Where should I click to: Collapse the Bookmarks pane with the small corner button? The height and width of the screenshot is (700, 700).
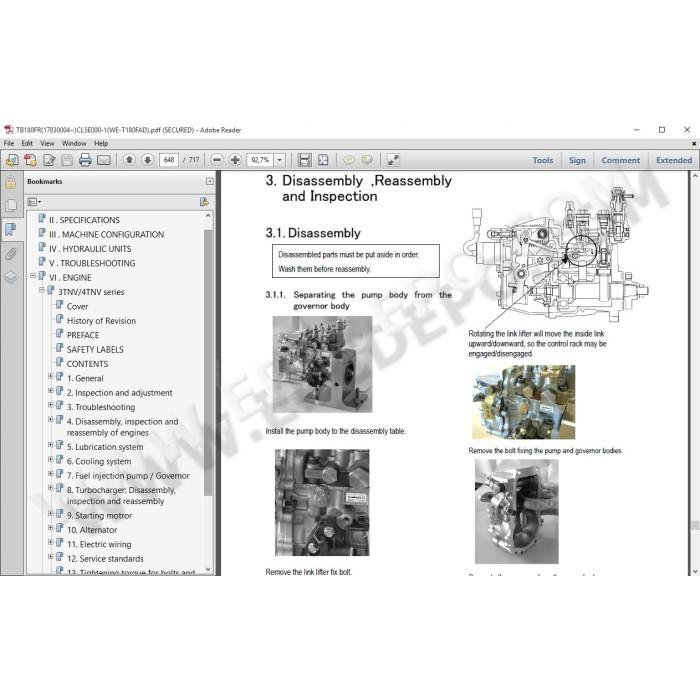[209, 181]
